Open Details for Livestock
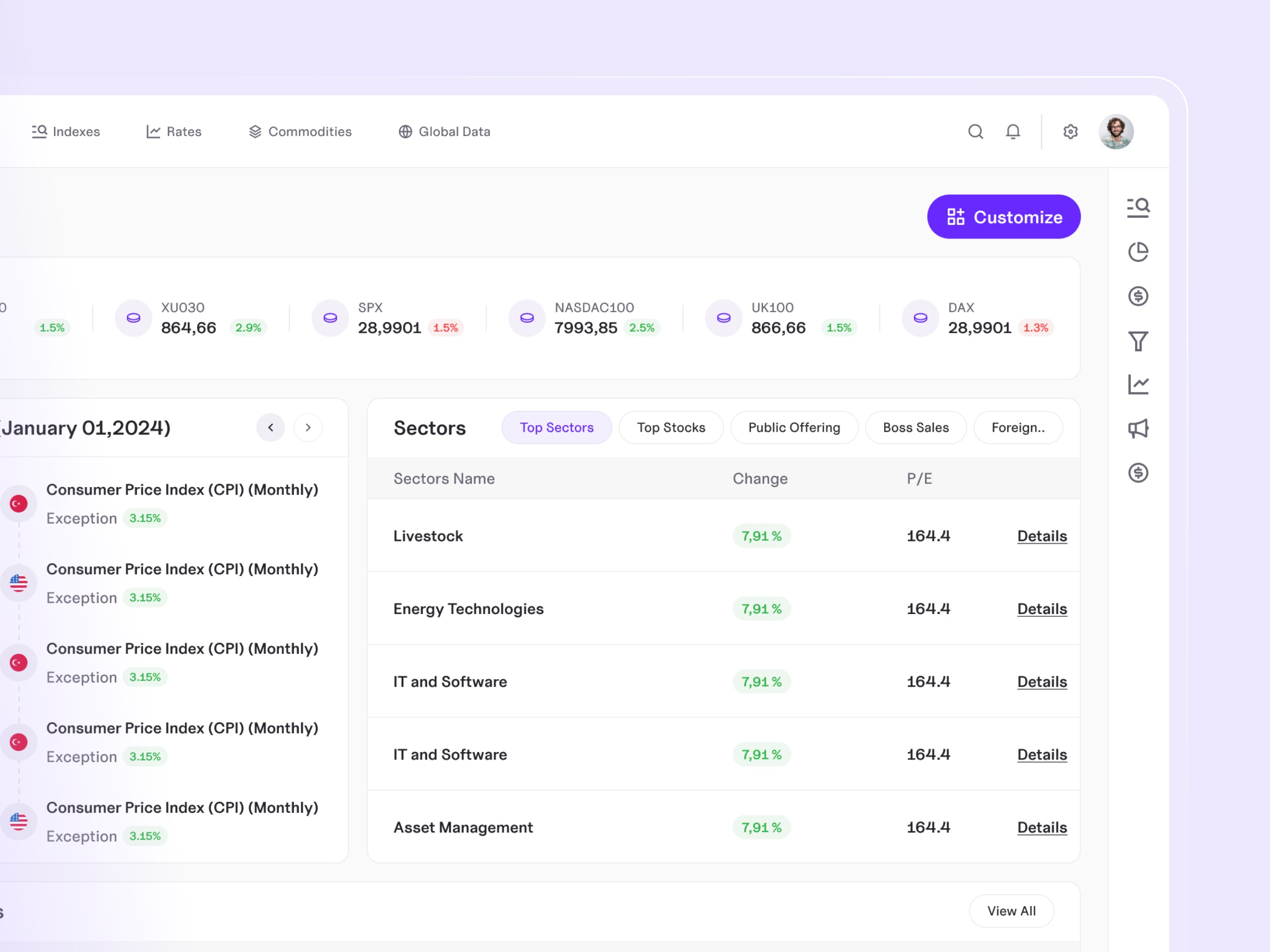The width and height of the screenshot is (1270, 952). click(1042, 536)
